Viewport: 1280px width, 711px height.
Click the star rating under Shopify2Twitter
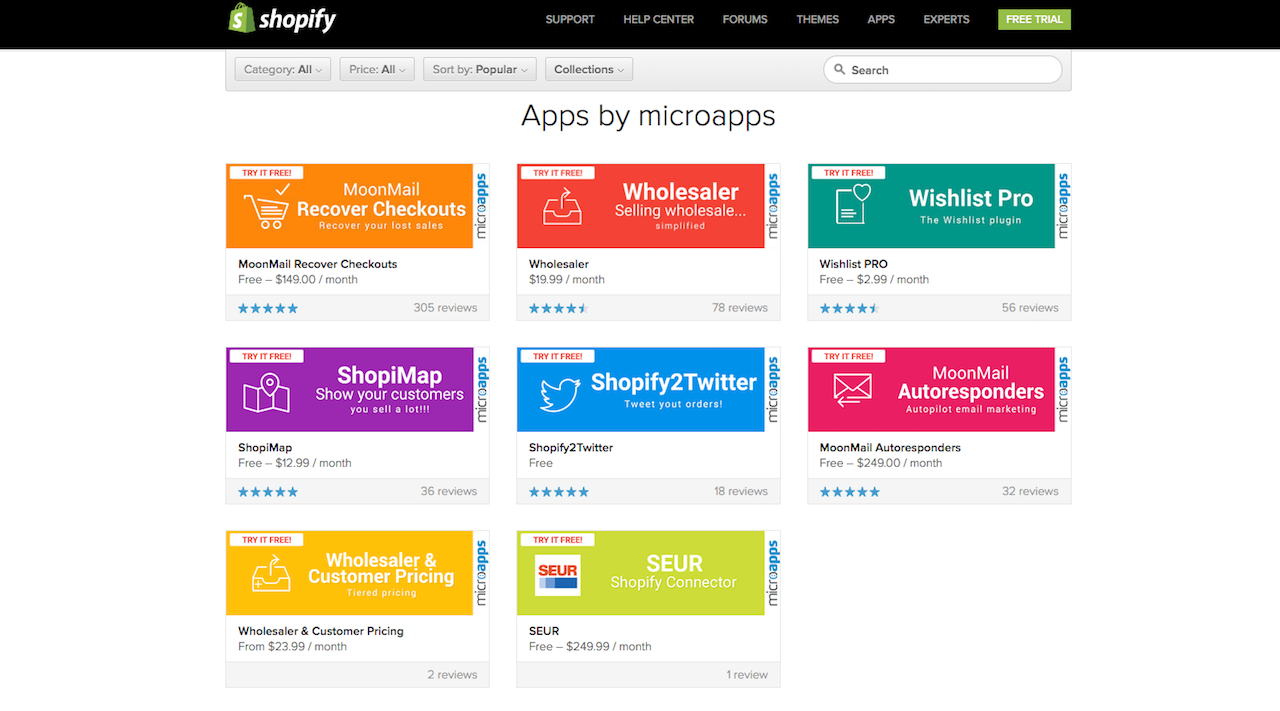click(x=558, y=491)
